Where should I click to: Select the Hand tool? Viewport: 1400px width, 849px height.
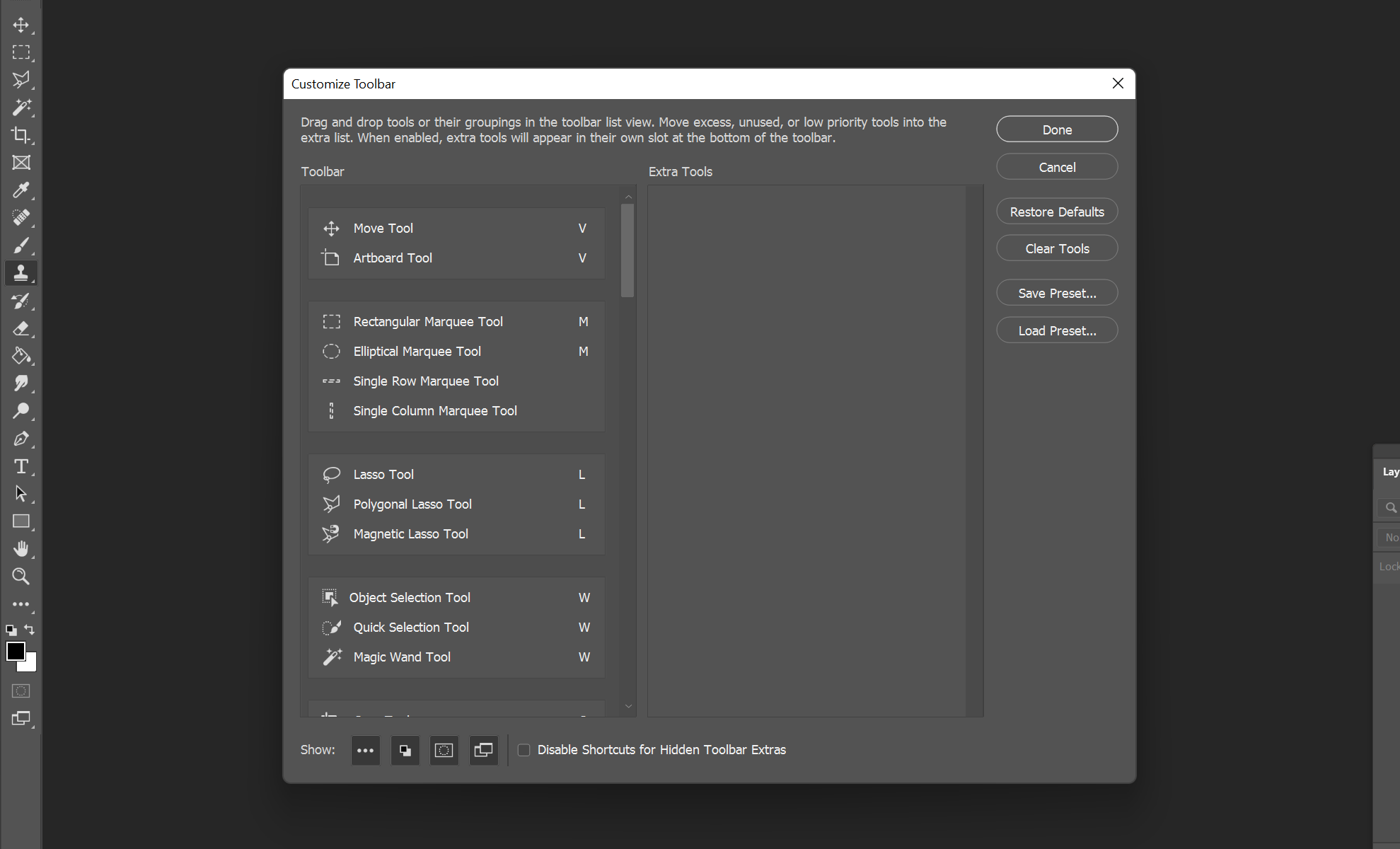pos(21,548)
